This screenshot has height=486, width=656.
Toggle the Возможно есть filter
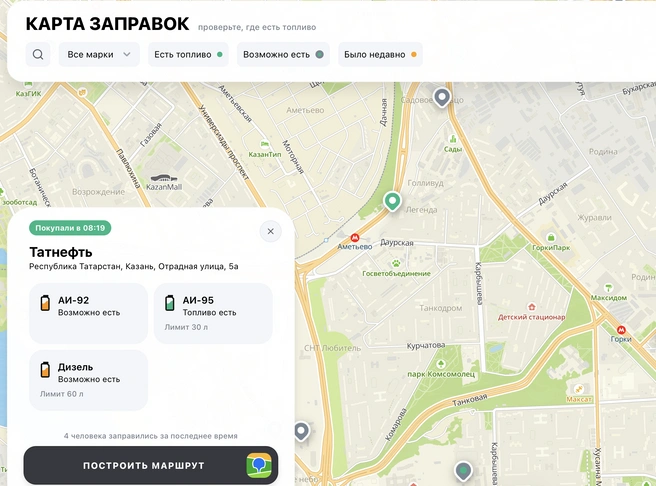pyautogui.click(x=283, y=54)
